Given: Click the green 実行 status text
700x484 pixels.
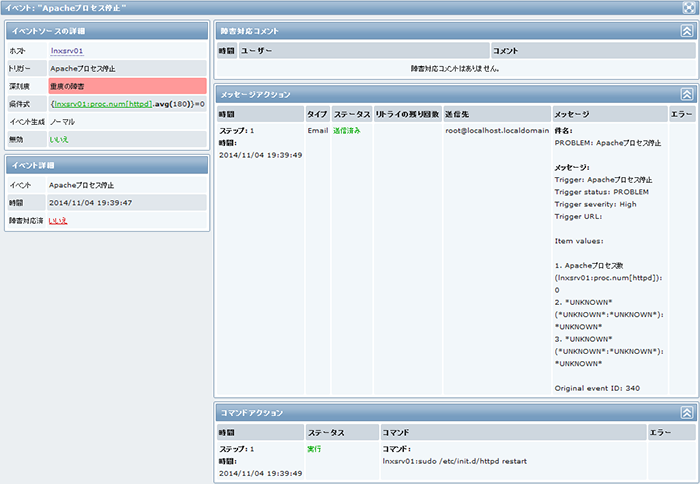Looking at the screenshot, I should click(x=314, y=449).
